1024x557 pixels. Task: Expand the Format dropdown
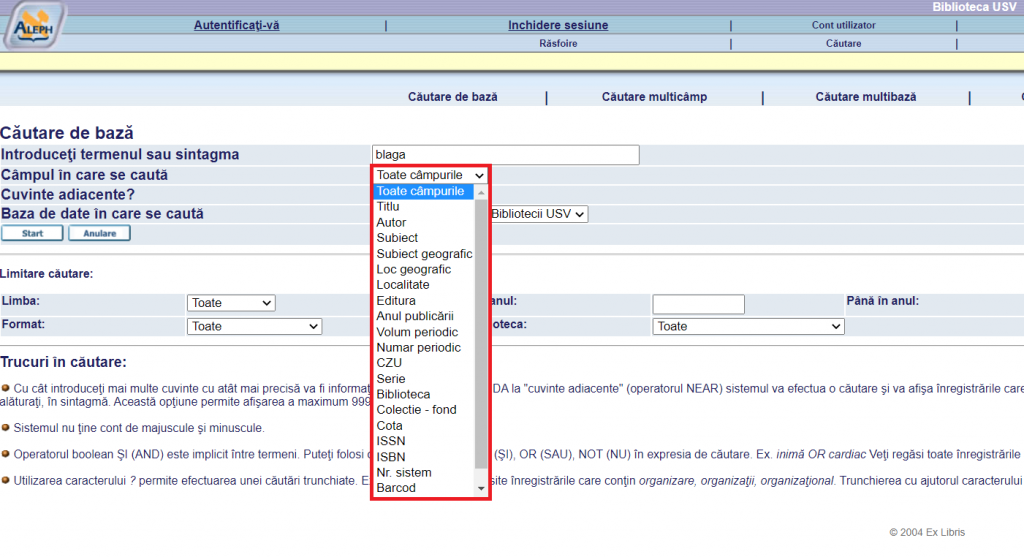255,326
